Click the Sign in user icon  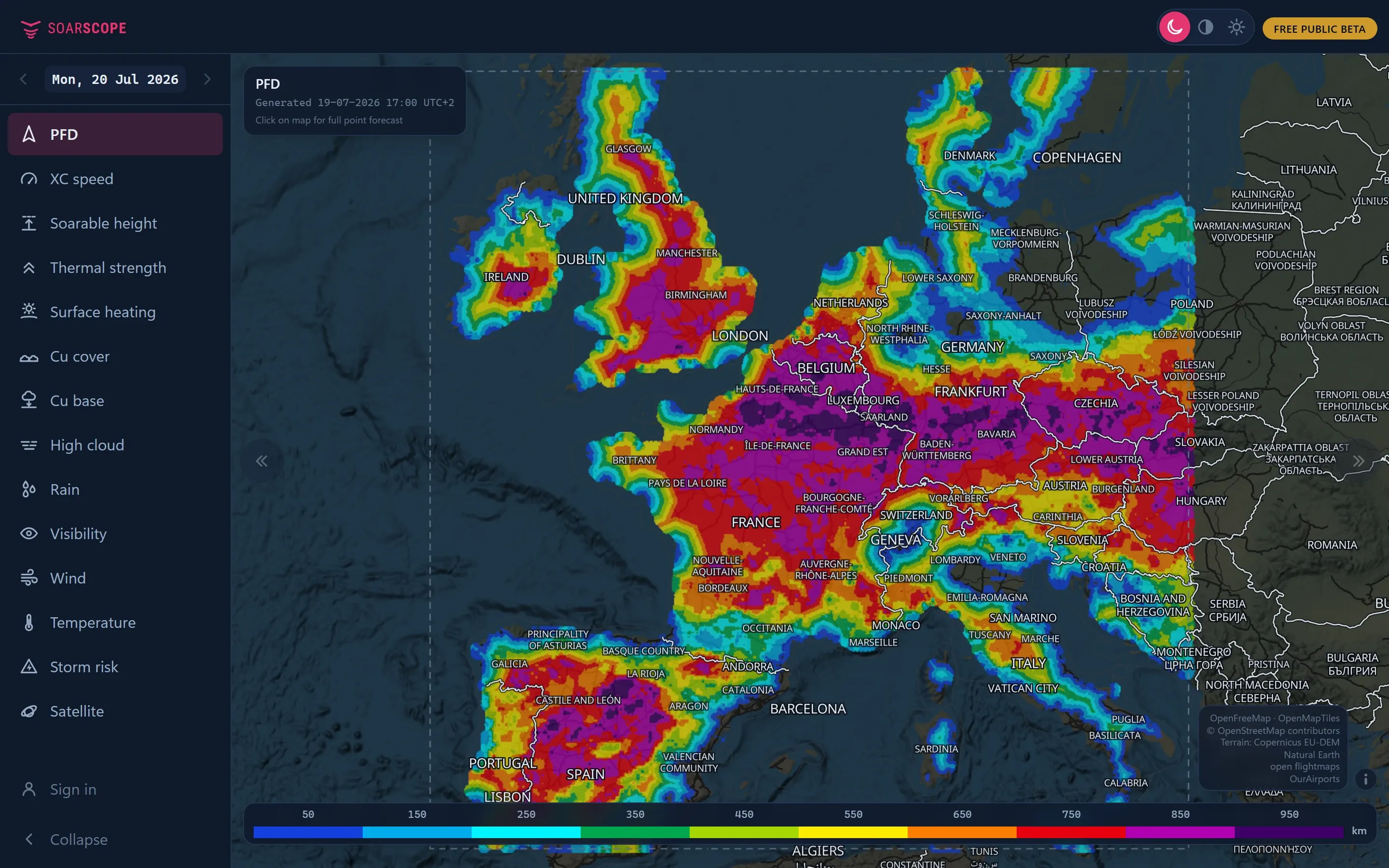pyautogui.click(x=29, y=789)
